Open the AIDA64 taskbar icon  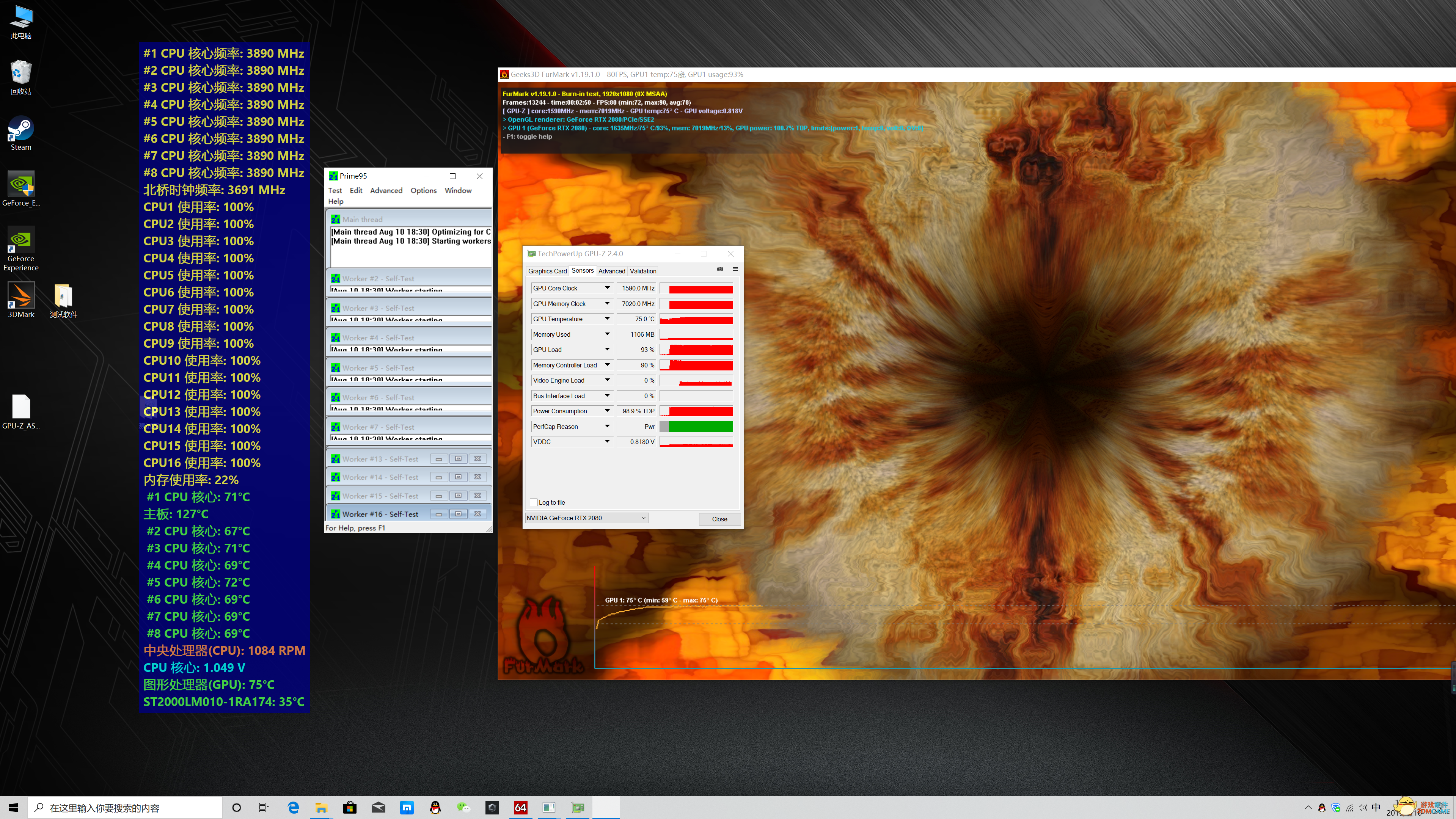[x=520, y=808]
